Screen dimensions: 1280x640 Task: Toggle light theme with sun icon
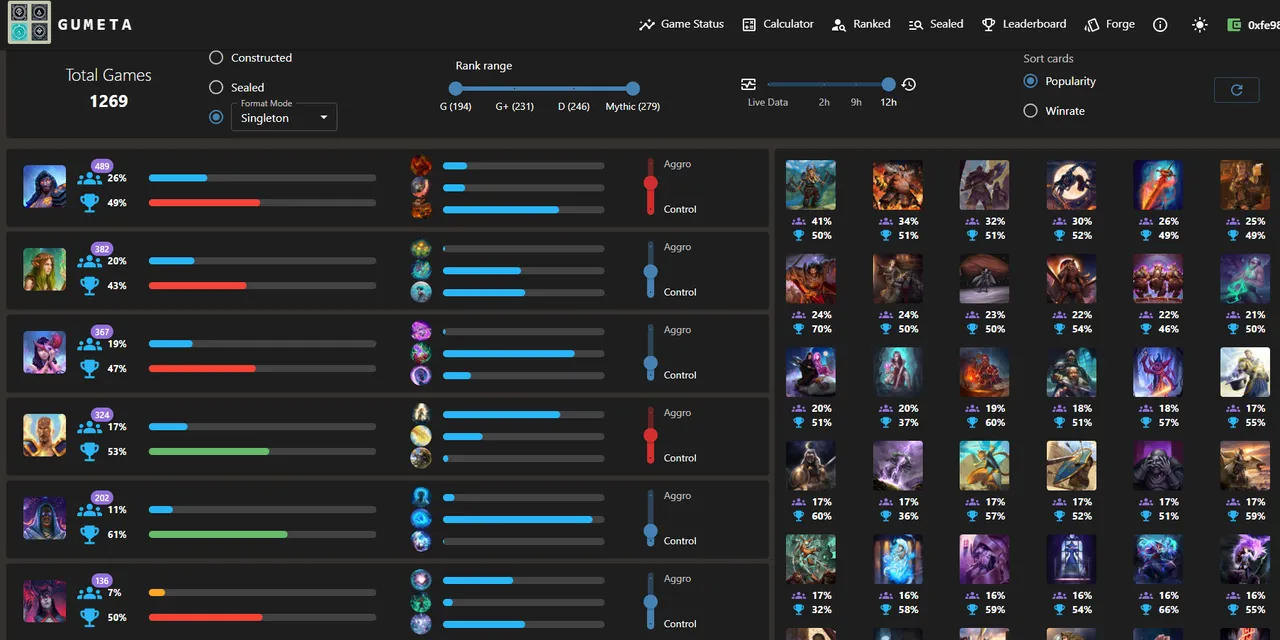(x=1200, y=25)
